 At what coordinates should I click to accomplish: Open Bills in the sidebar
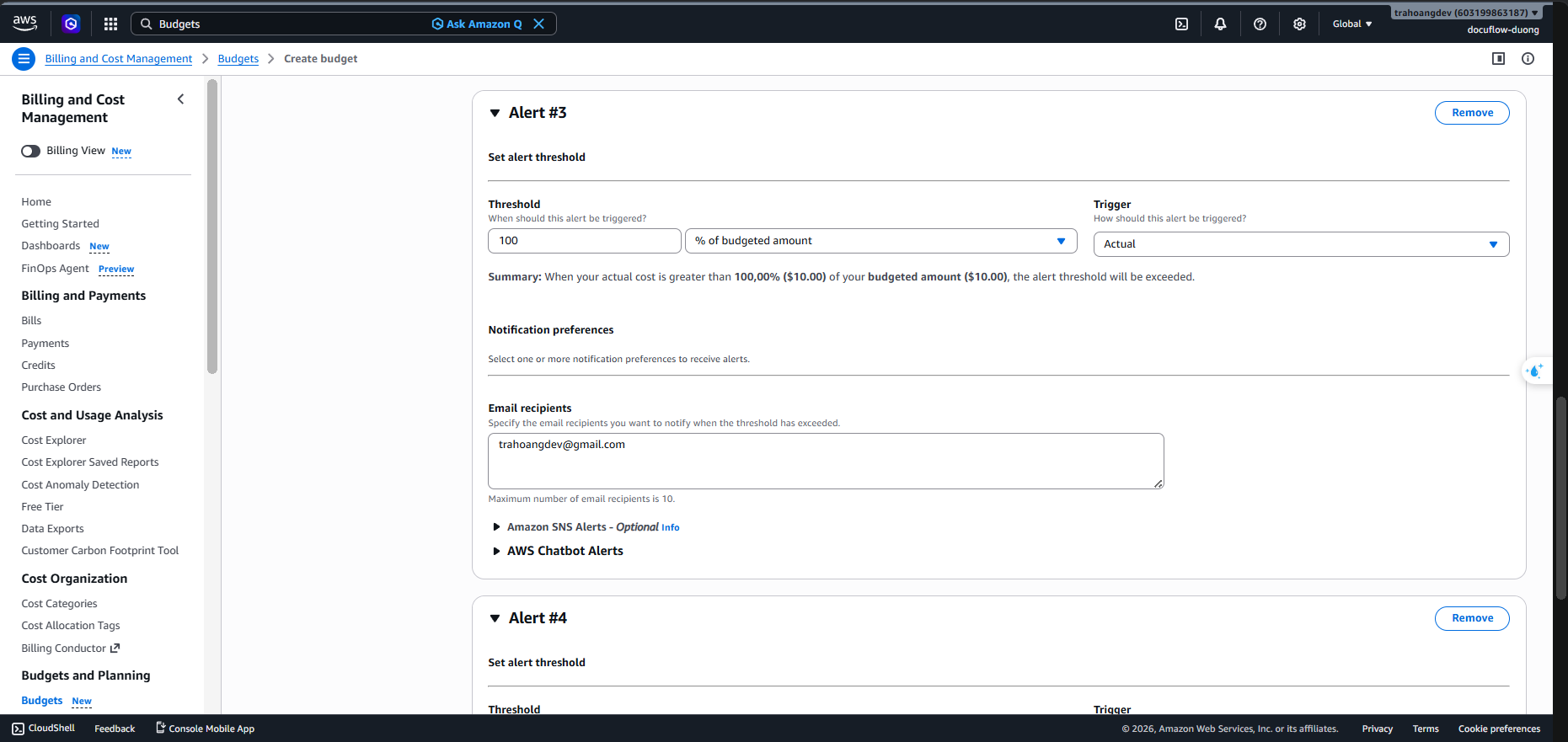click(31, 321)
